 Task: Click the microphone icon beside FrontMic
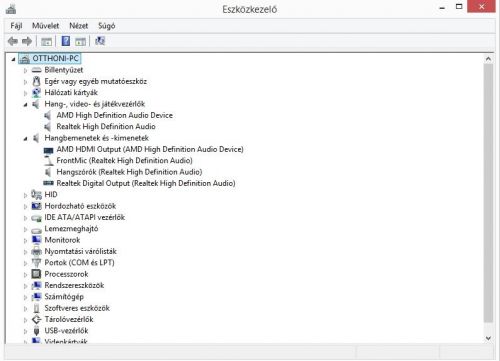[x=48, y=161]
